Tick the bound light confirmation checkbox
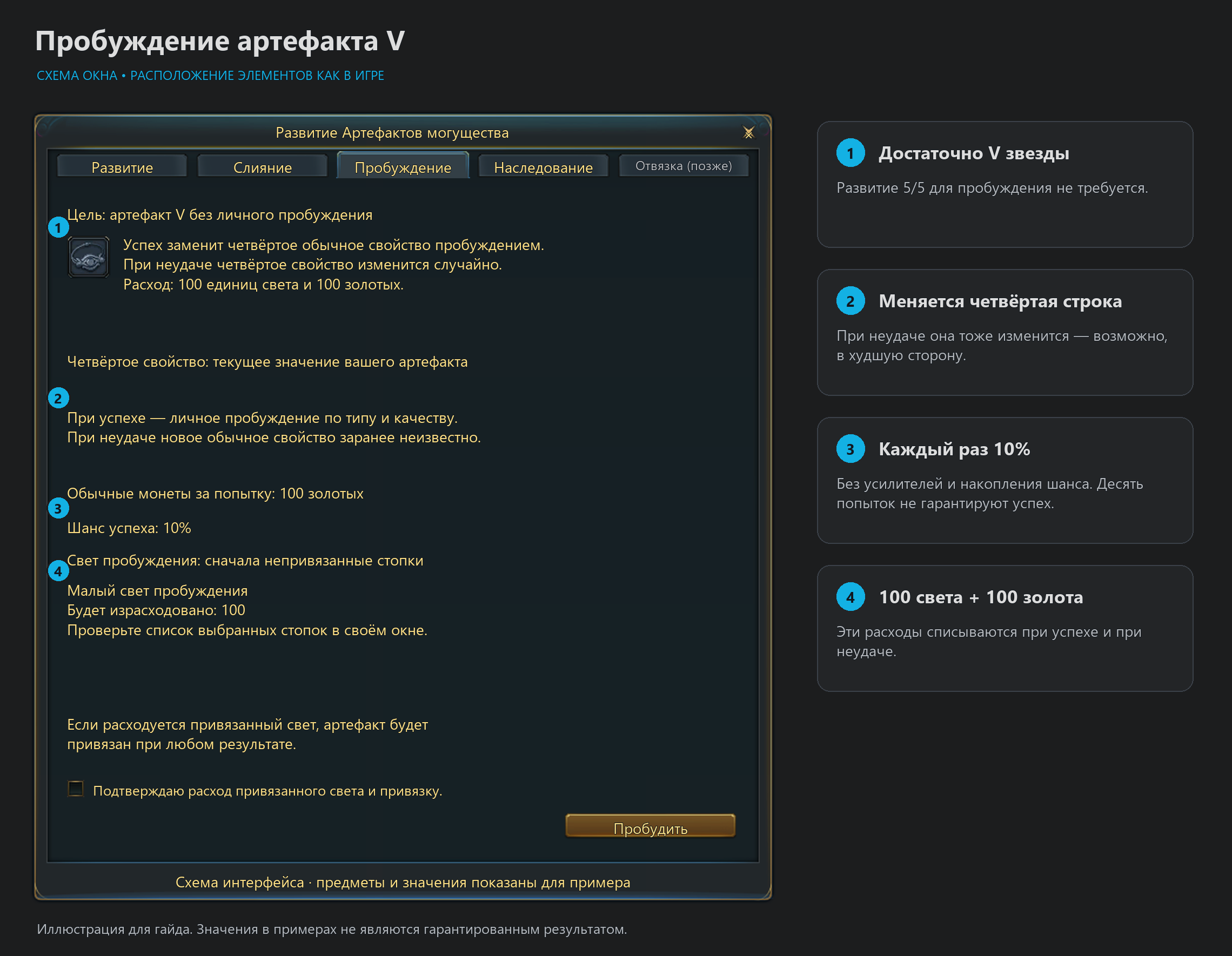1232x956 pixels. pos(76,789)
